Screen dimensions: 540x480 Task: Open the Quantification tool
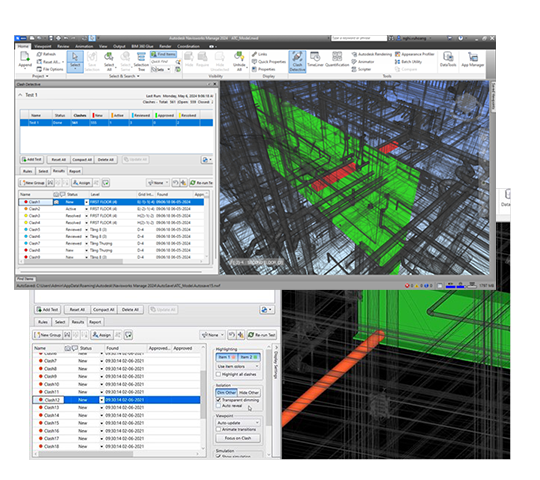pos(337,60)
